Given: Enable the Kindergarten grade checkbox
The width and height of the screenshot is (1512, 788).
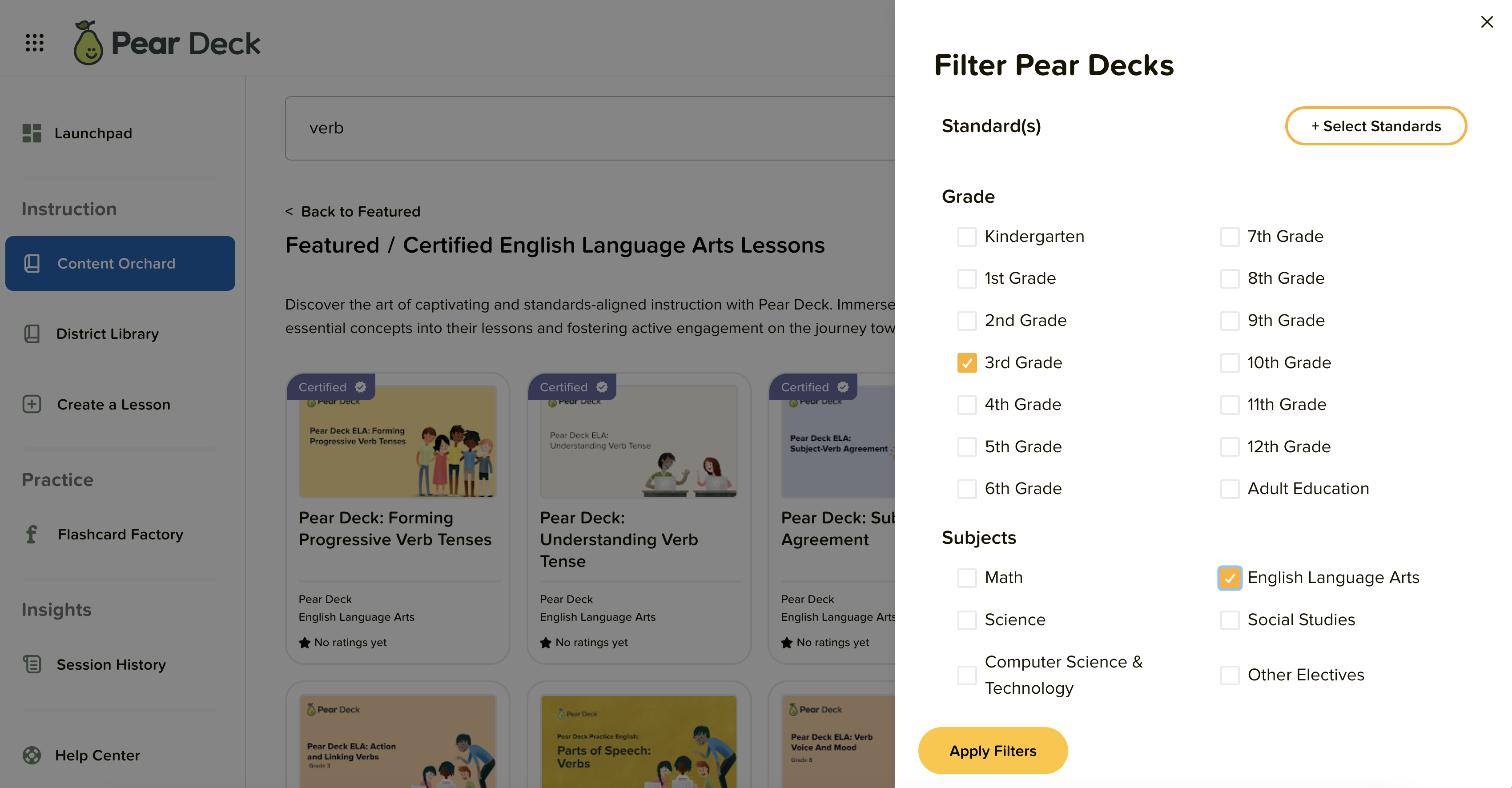Looking at the screenshot, I should 966,237.
